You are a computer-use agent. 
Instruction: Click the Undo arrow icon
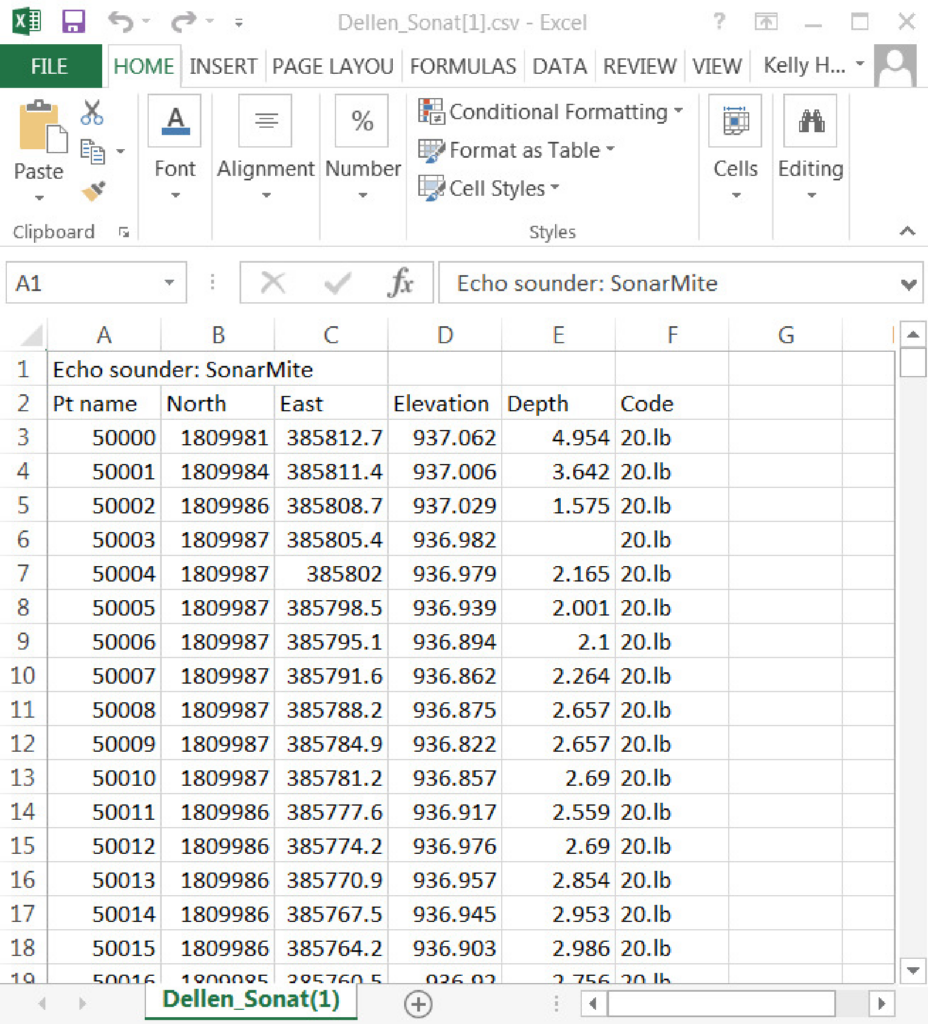coord(120,22)
